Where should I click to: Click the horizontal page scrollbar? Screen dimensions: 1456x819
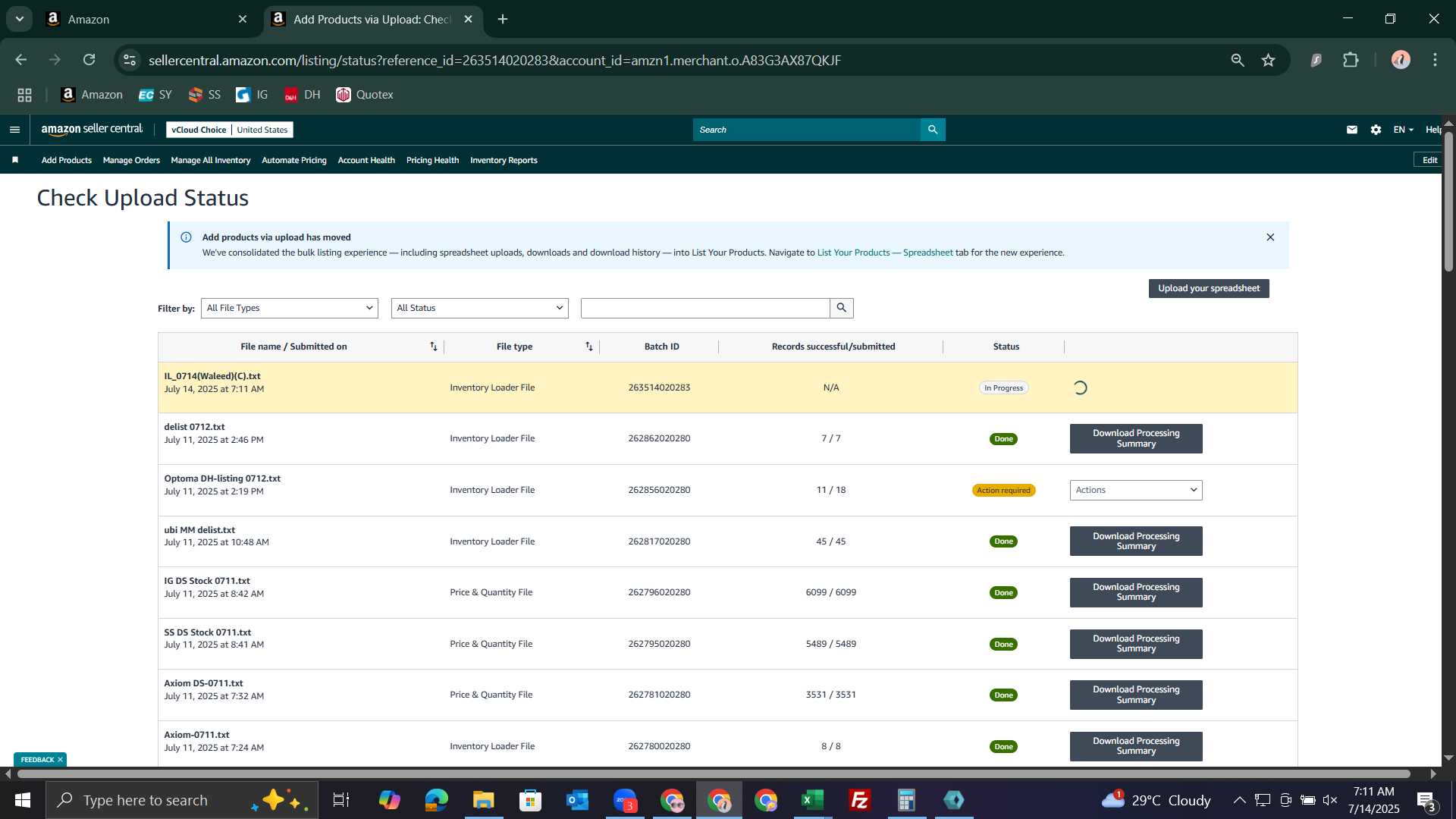point(713,774)
